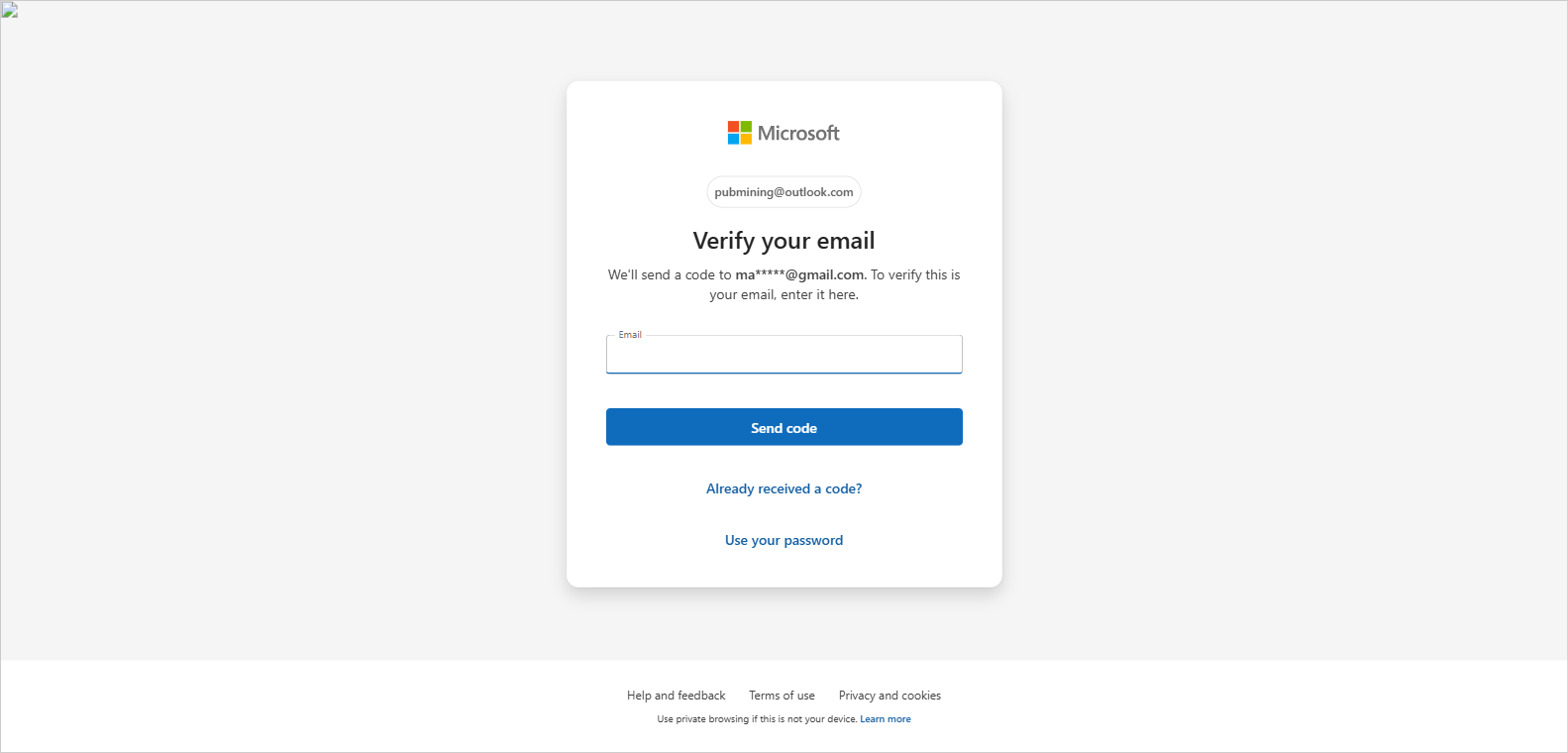Open Already received a code? link

(x=784, y=488)
